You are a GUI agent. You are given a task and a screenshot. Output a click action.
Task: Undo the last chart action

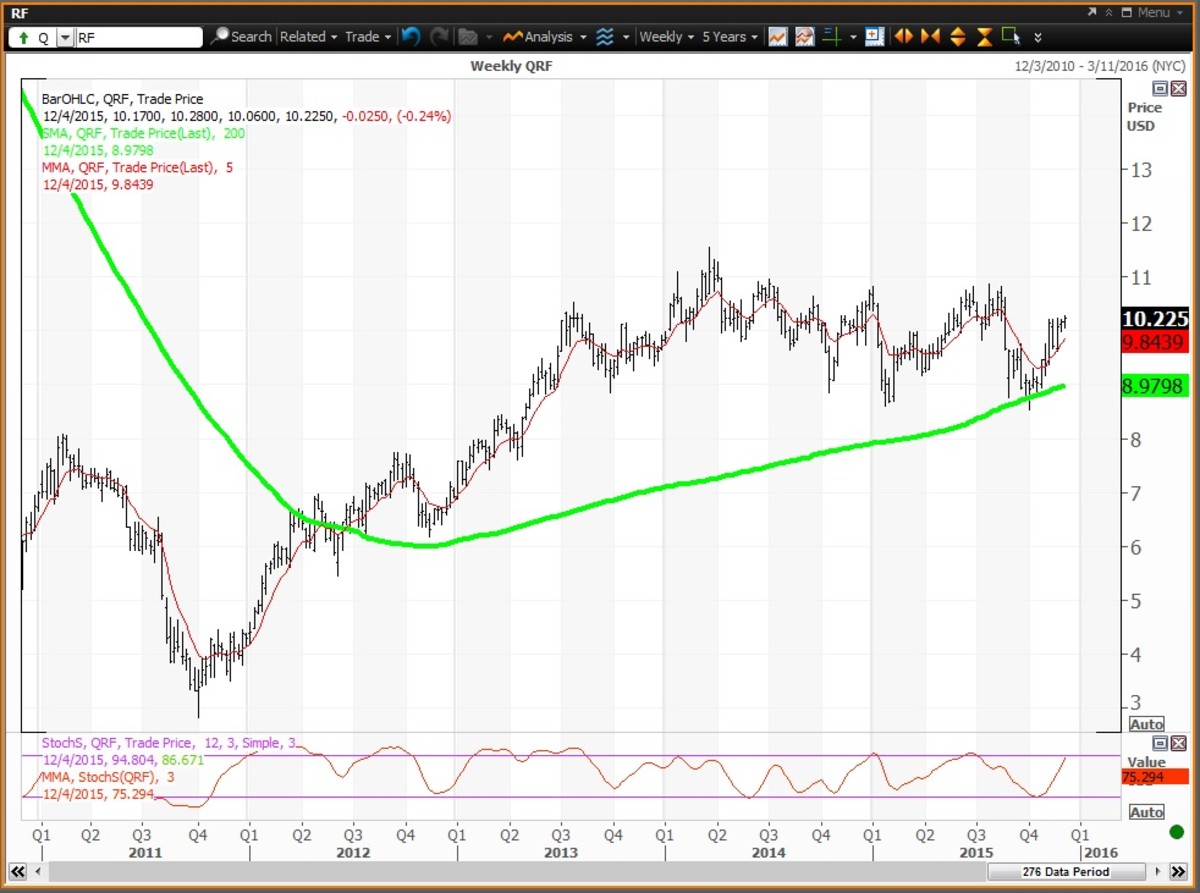410,37
